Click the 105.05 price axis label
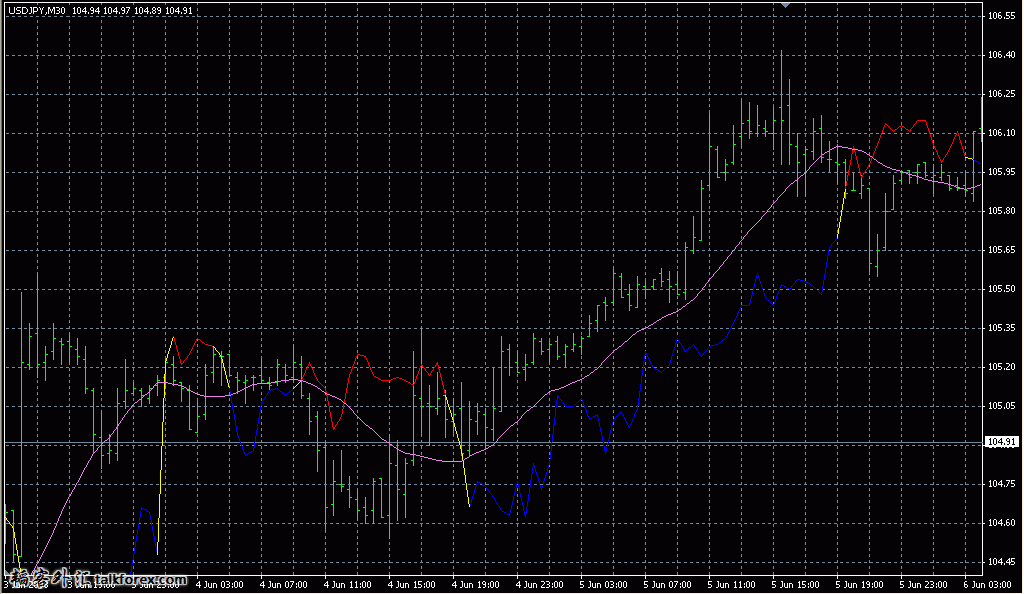 1001,405
